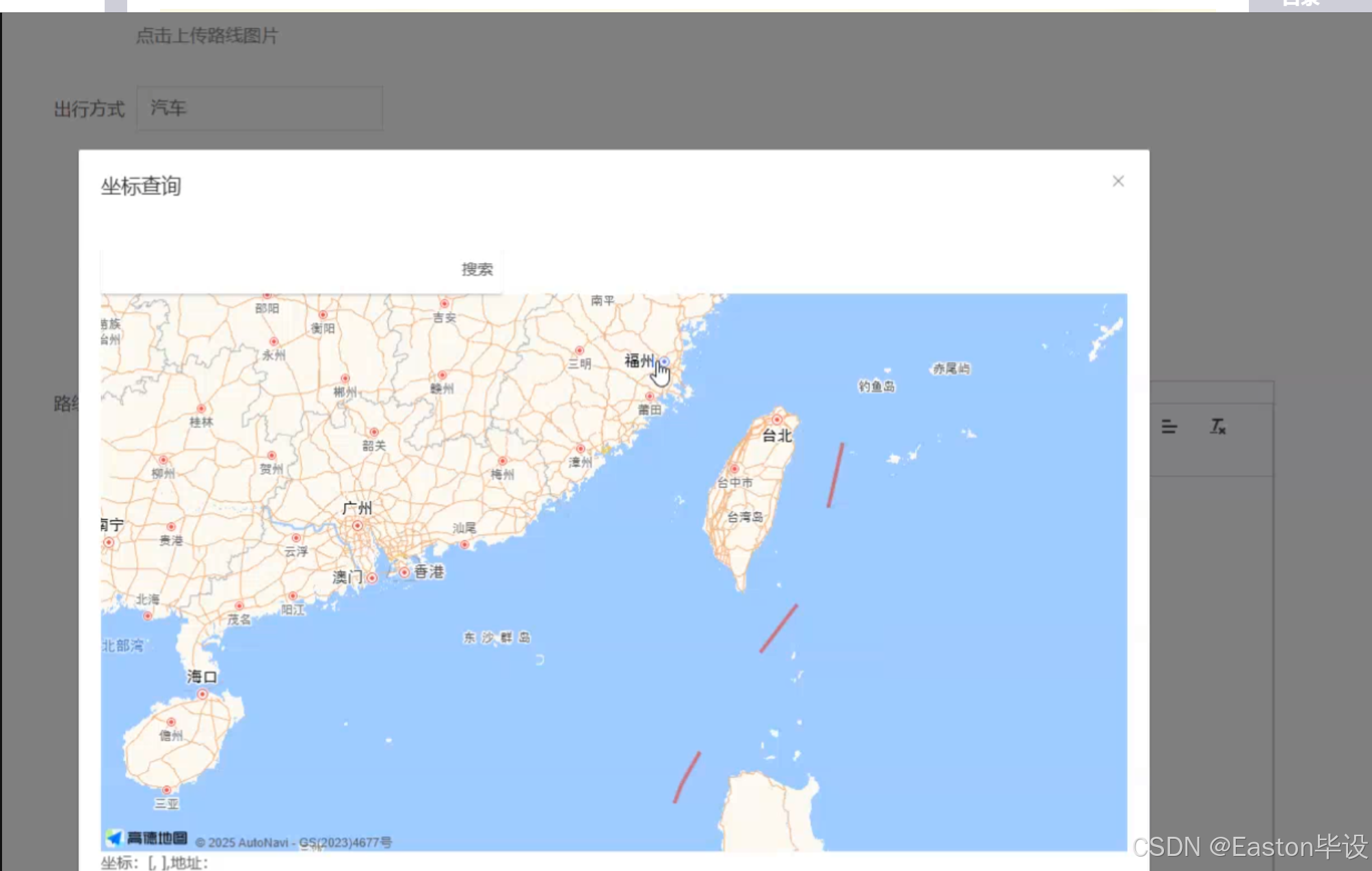The width and height of the screenshot is (1372, 871).
Task: Click the text alignment icon in editor toolbar
Action: click(x=1169, y=427)
